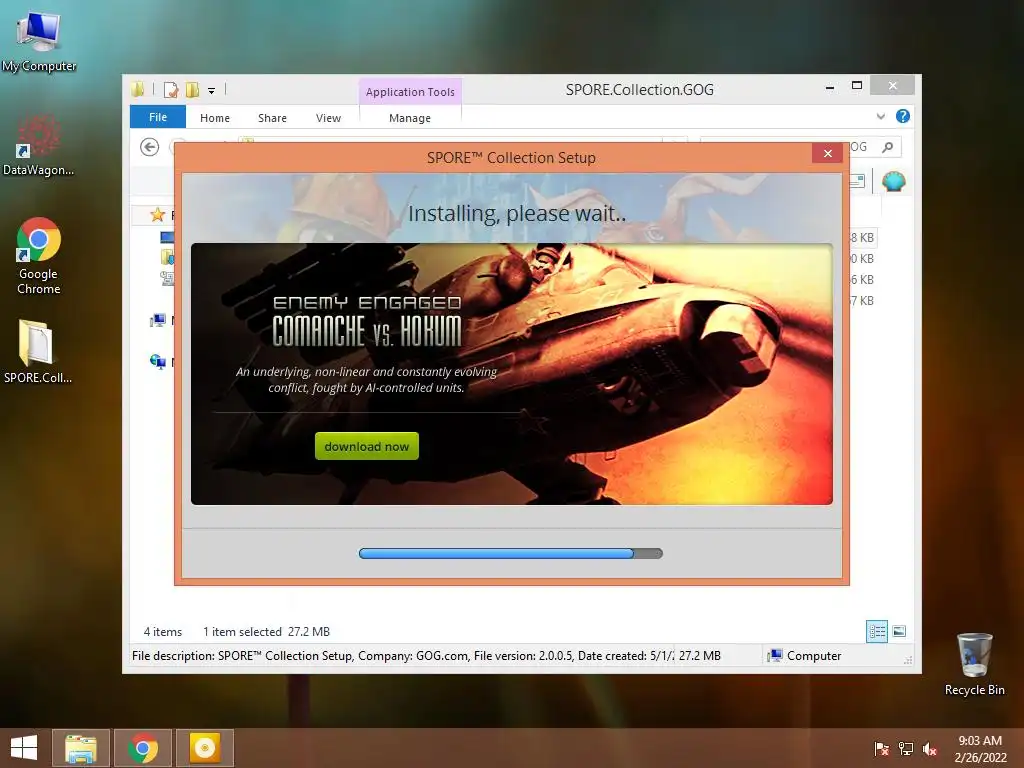Click the green download now button

[366, 446]
